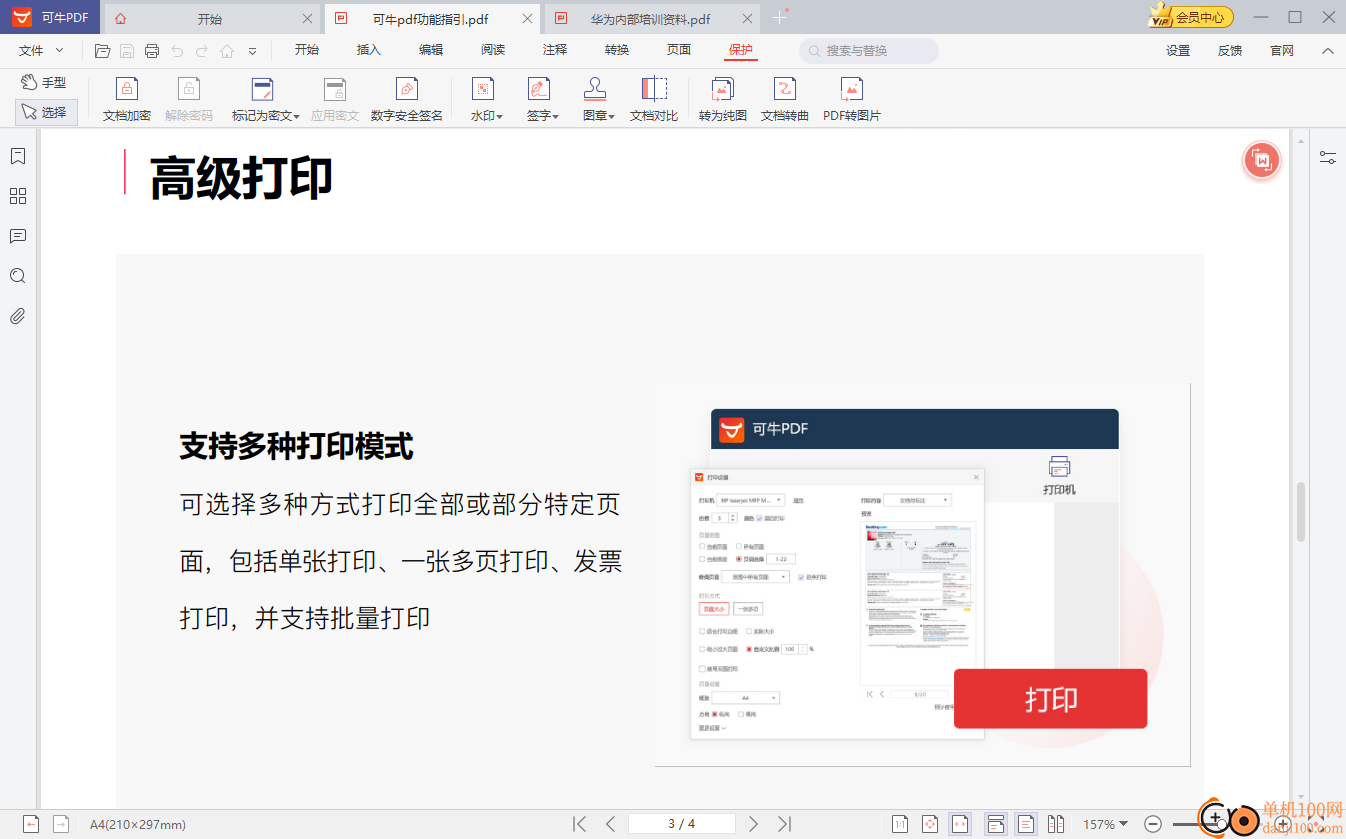Go to last page
1346x839 pixels.
click(785, 824)
